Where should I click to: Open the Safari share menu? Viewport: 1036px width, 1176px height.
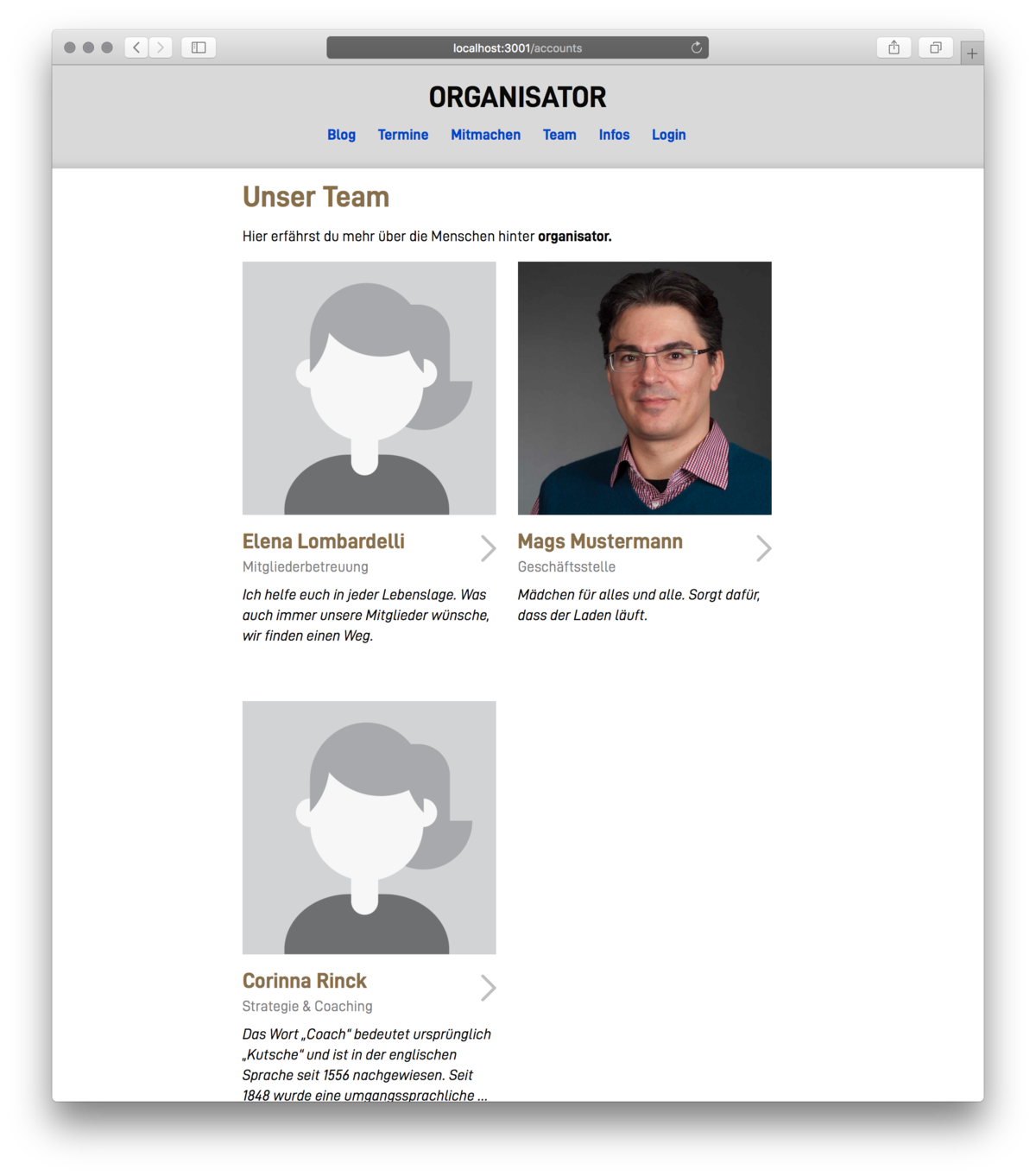(894, 47)
